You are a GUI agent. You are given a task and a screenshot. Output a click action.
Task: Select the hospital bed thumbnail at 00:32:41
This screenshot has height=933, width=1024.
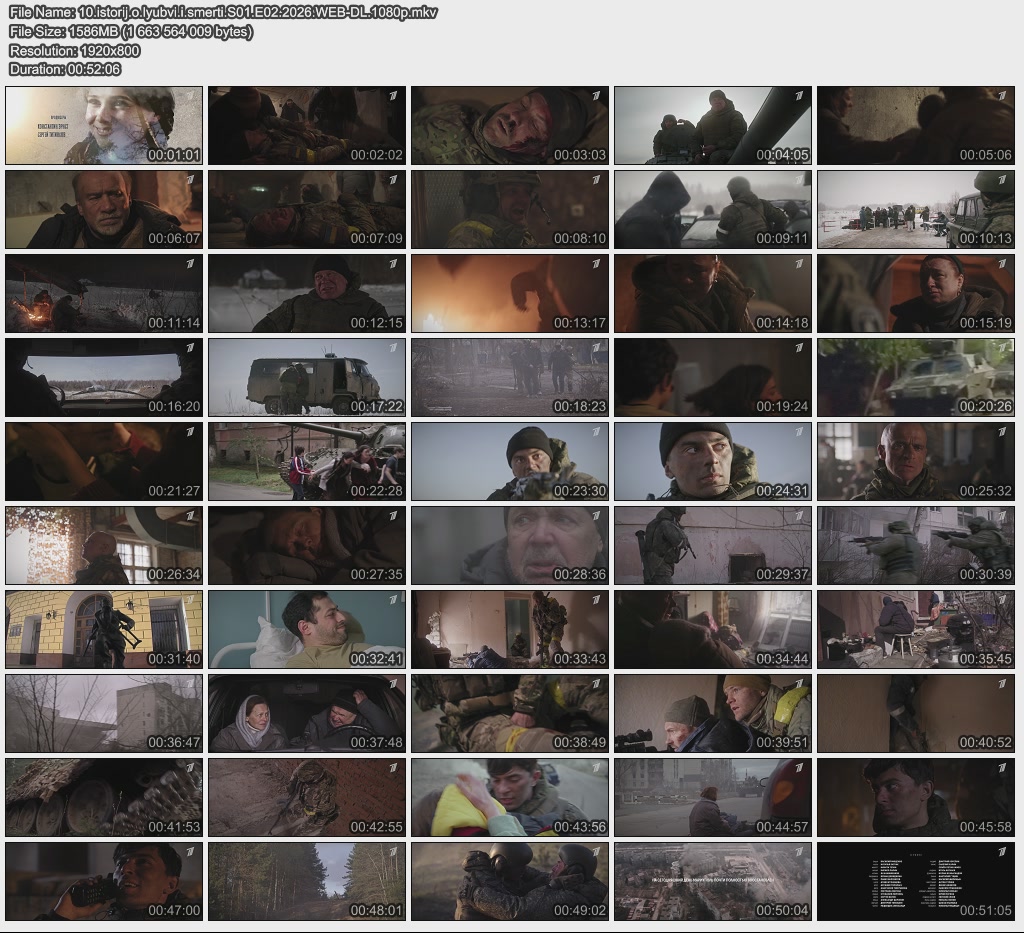click(307, 629)
